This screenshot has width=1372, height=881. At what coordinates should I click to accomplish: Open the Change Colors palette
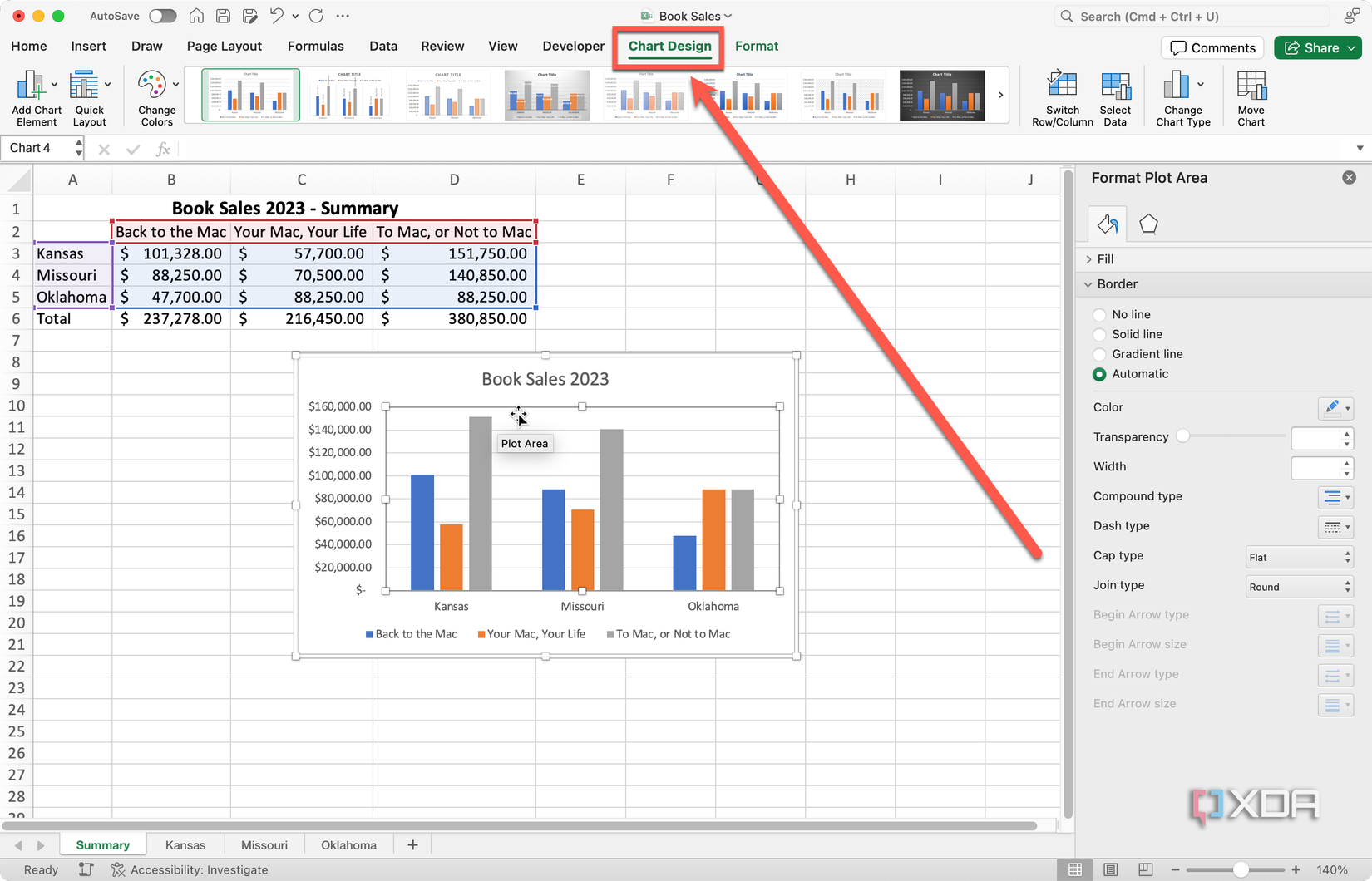pyautogui.click(x=157, y=98)
